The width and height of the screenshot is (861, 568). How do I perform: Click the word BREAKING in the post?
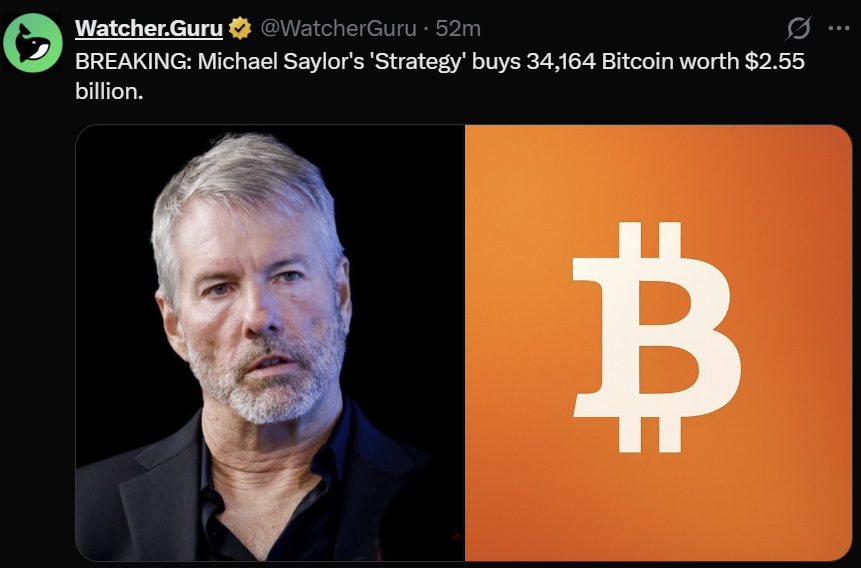(133, 61)
